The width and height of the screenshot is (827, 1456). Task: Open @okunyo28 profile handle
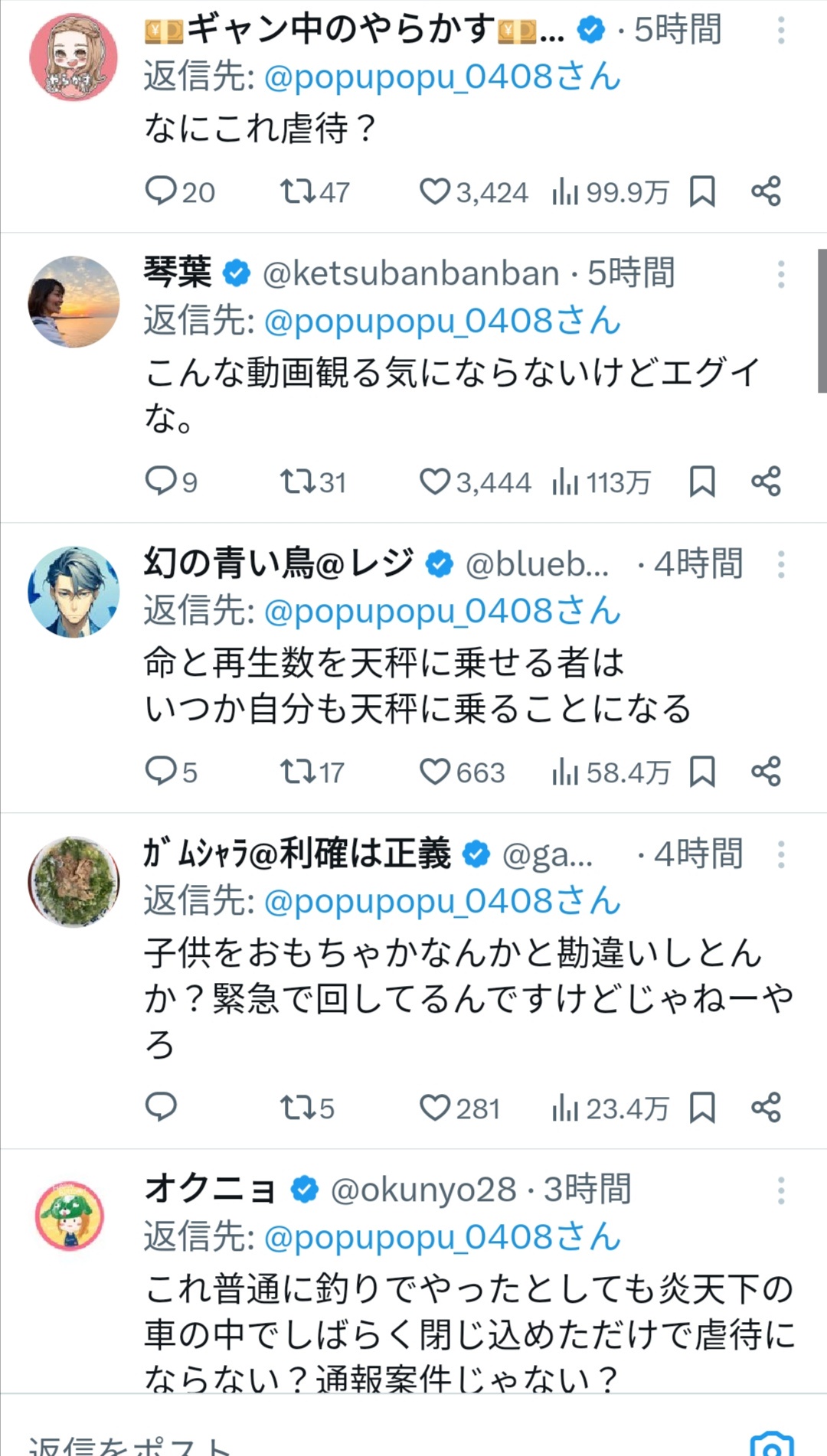423,1190
